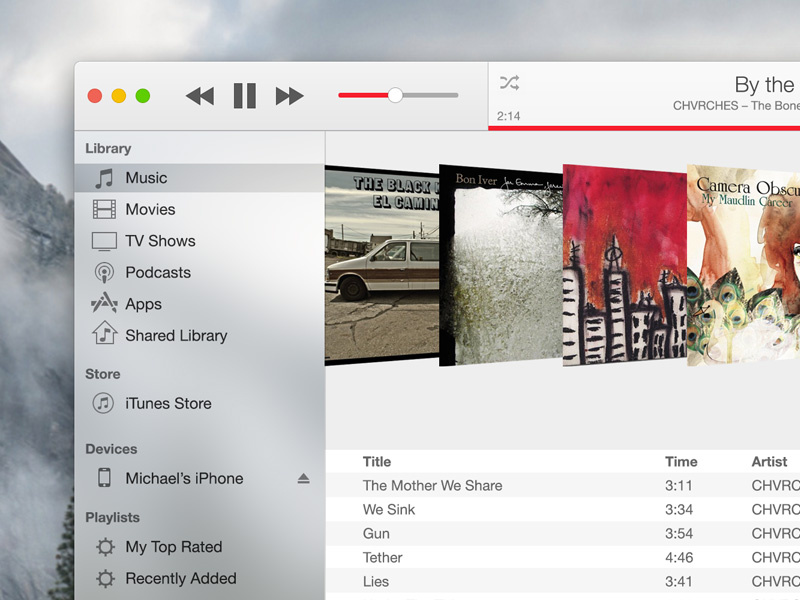
Task: Click the volume slider knob
Action: click(395, 95)
